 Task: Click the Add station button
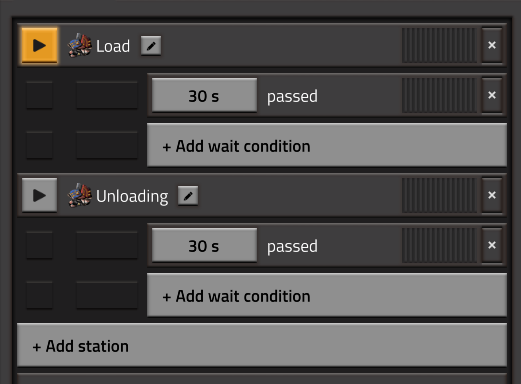tap(262, 345)
